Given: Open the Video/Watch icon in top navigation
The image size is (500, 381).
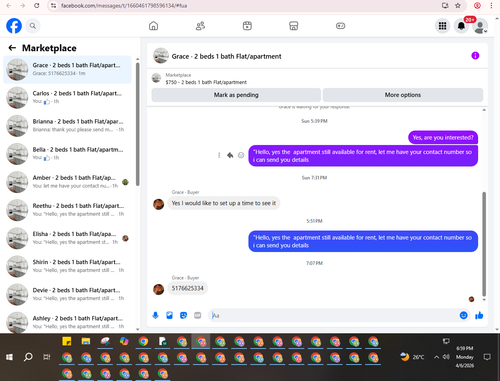Looking at the screenshot, I should pyautogui.click(x=247, y=26).
